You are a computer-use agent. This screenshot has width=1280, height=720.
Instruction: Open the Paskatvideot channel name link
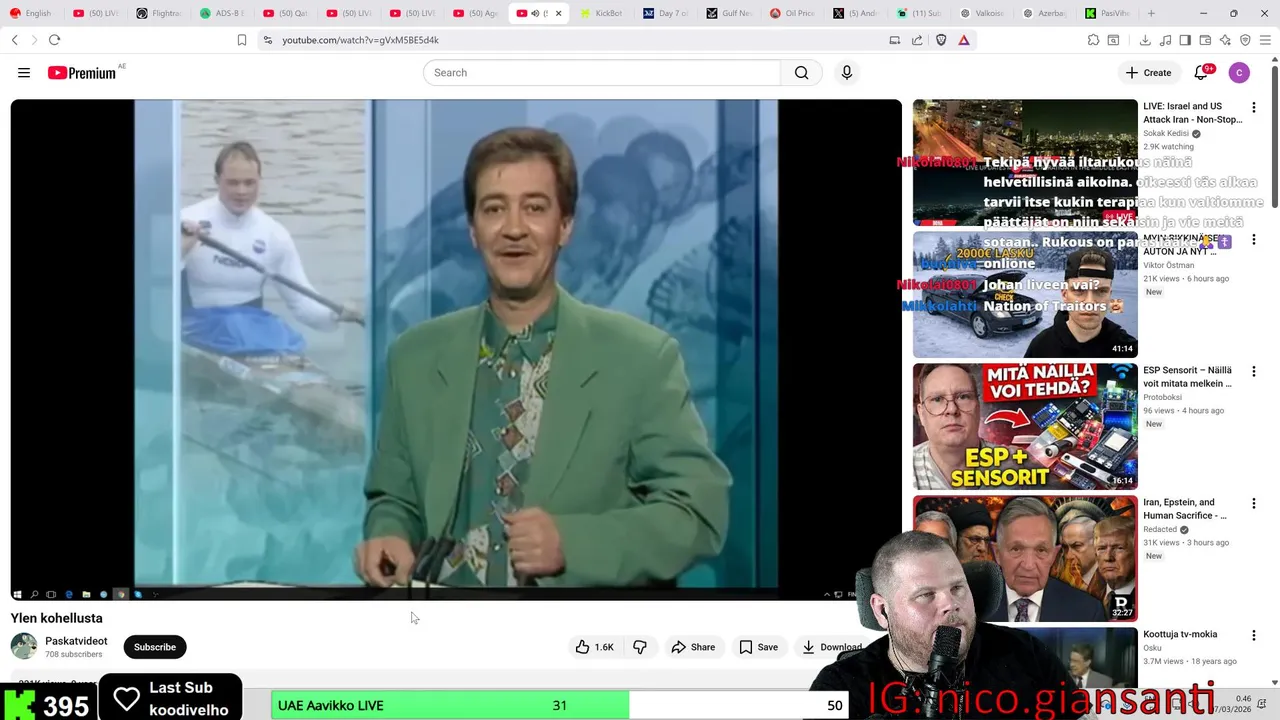tap(76, 641)
